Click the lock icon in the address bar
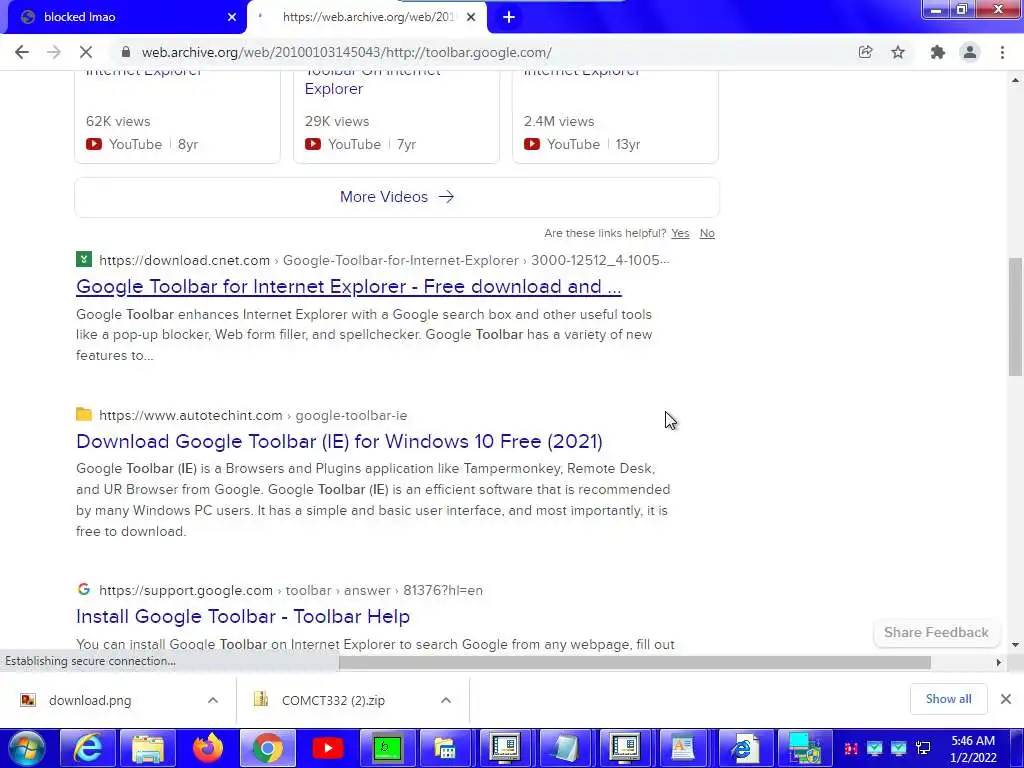 click(127, 52)
